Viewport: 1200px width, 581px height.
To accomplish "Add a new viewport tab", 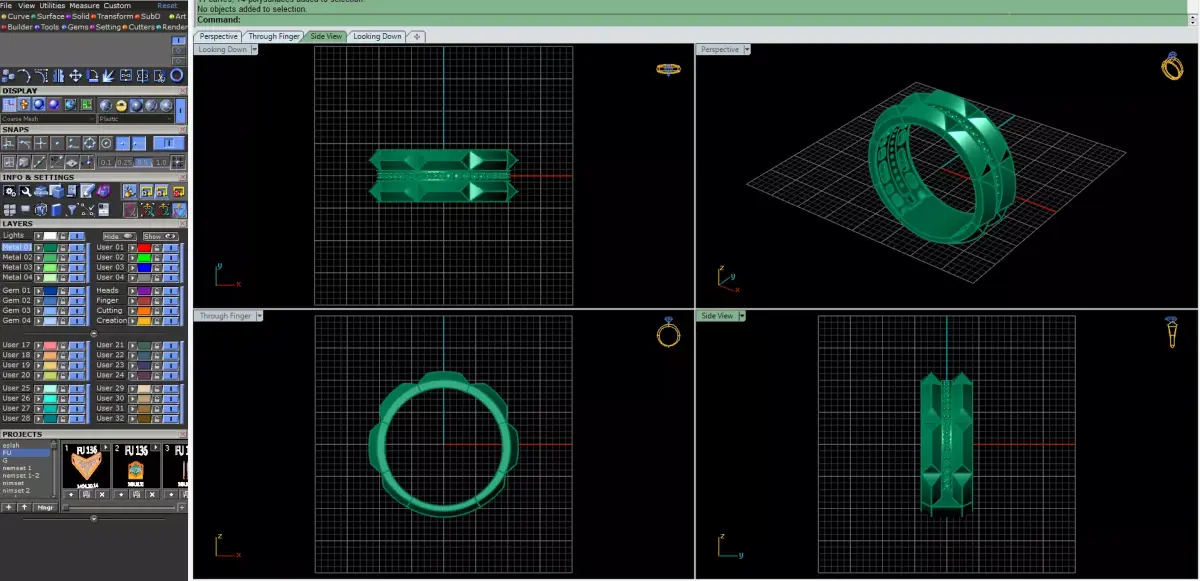I will [x=416, y=36].
